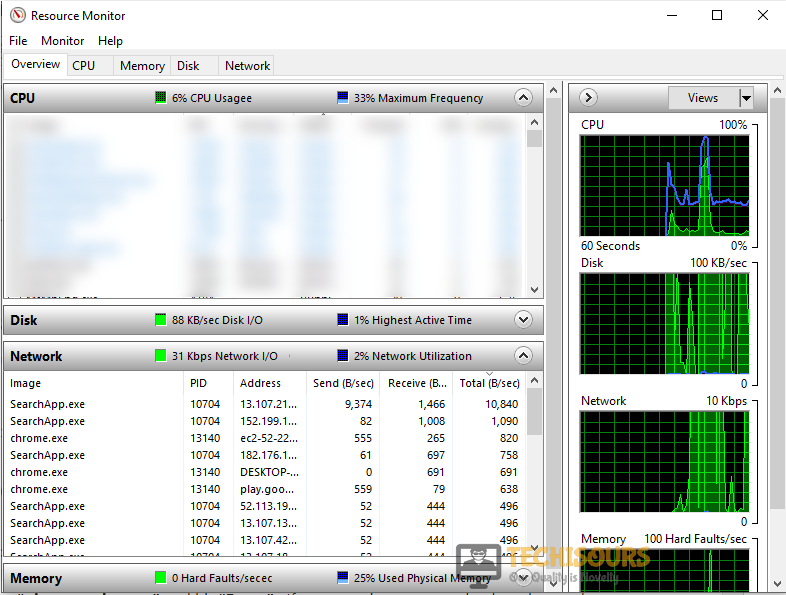This screenshot has height=595, width=786.
Task: Select chrome.exe row with address DESKTOP-
Action: (265, 472)
